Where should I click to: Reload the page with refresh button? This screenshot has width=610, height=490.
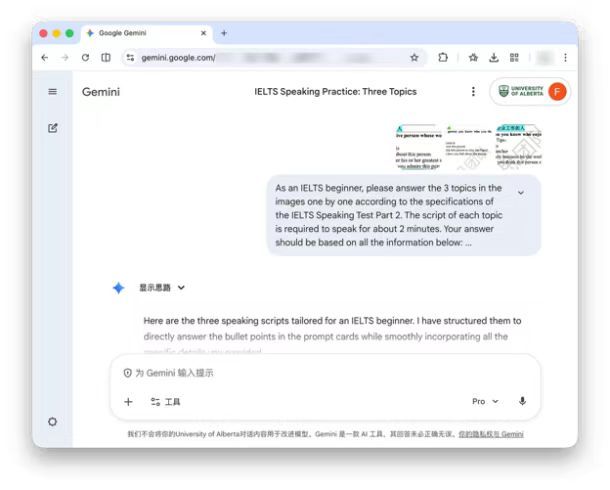[x=86, y=58]
